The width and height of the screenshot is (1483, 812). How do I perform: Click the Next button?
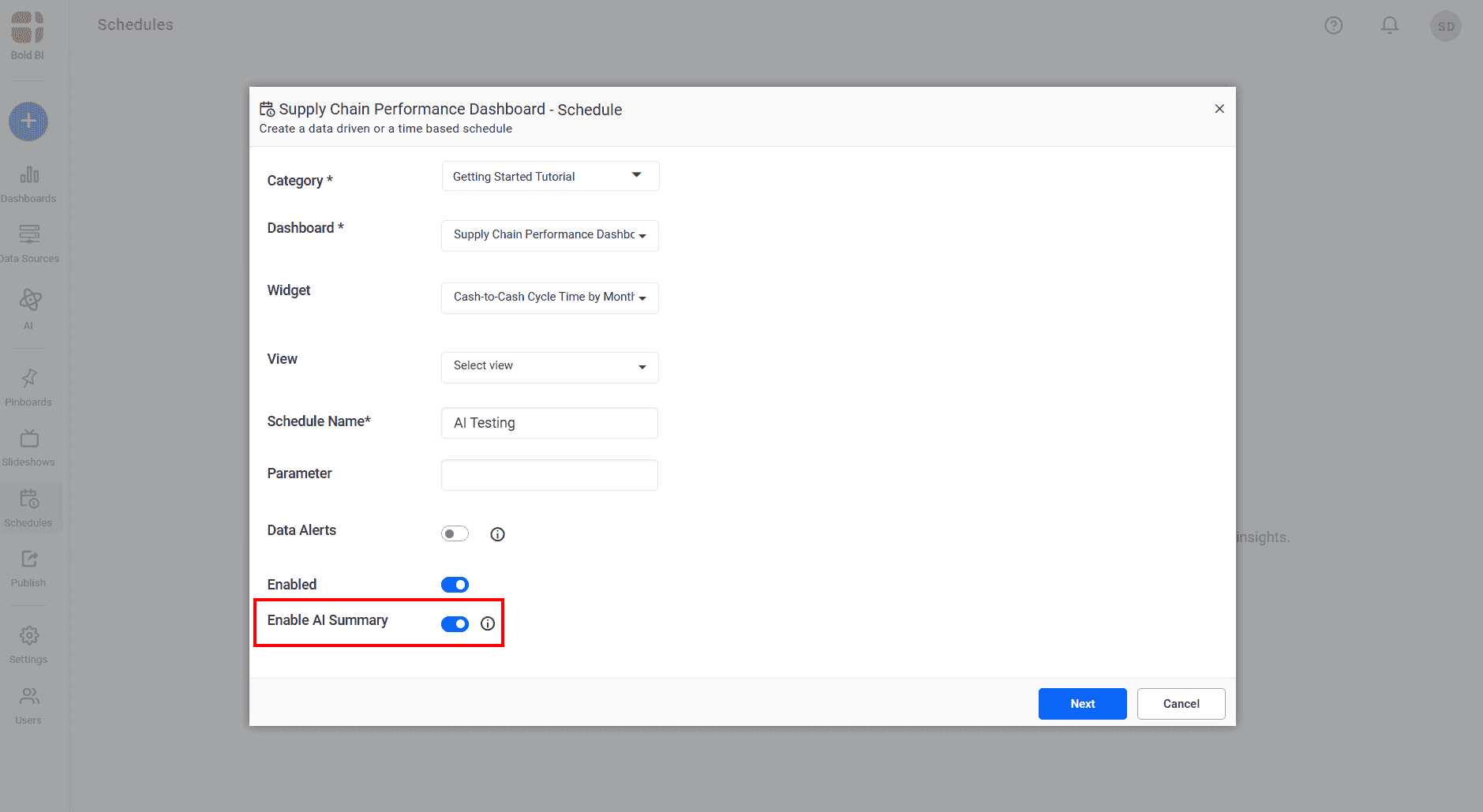(x=1082, y=704)
